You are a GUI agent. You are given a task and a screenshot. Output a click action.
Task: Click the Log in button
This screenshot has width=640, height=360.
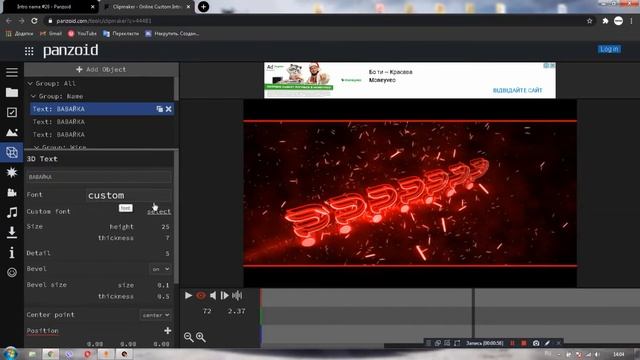coord(609,49)
